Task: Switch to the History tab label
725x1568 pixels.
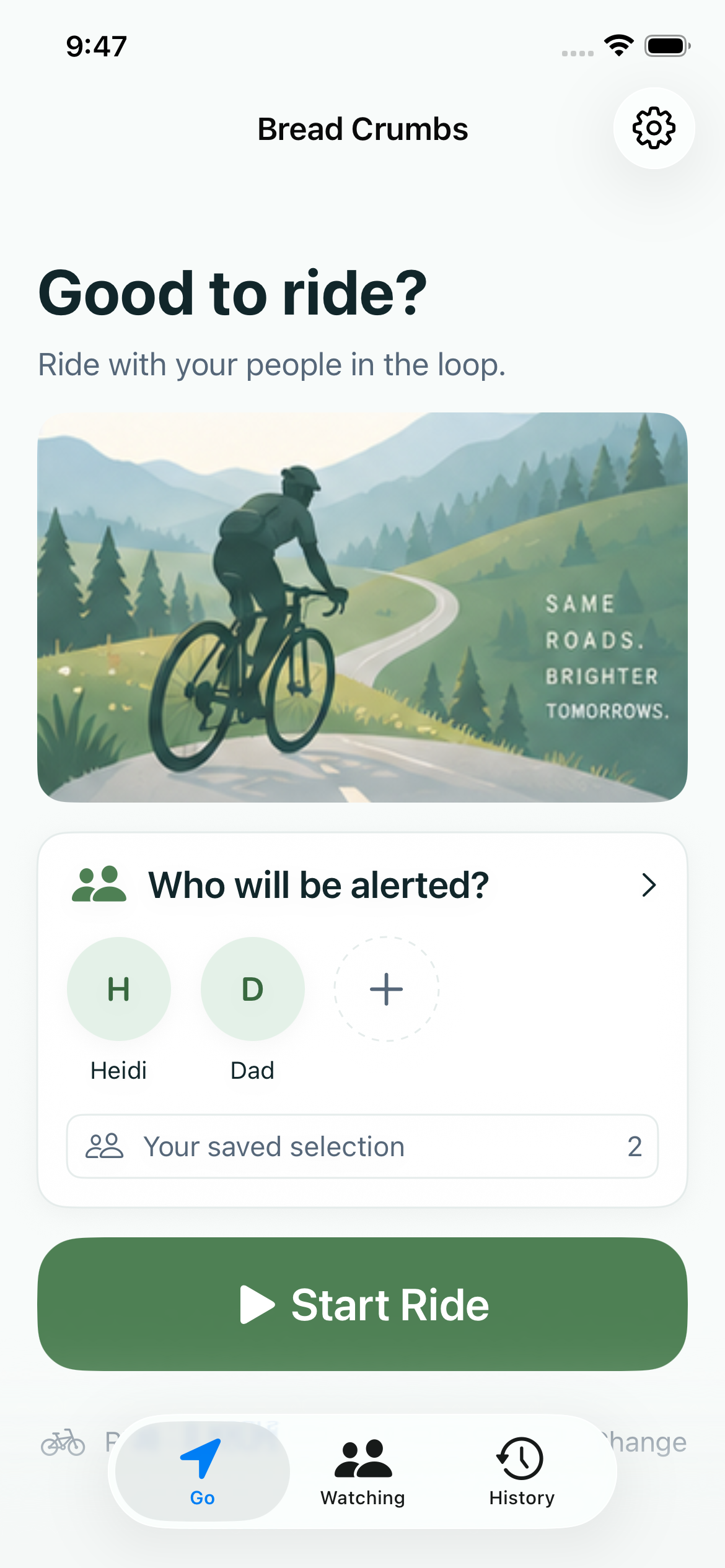Action: point(522,1497)
